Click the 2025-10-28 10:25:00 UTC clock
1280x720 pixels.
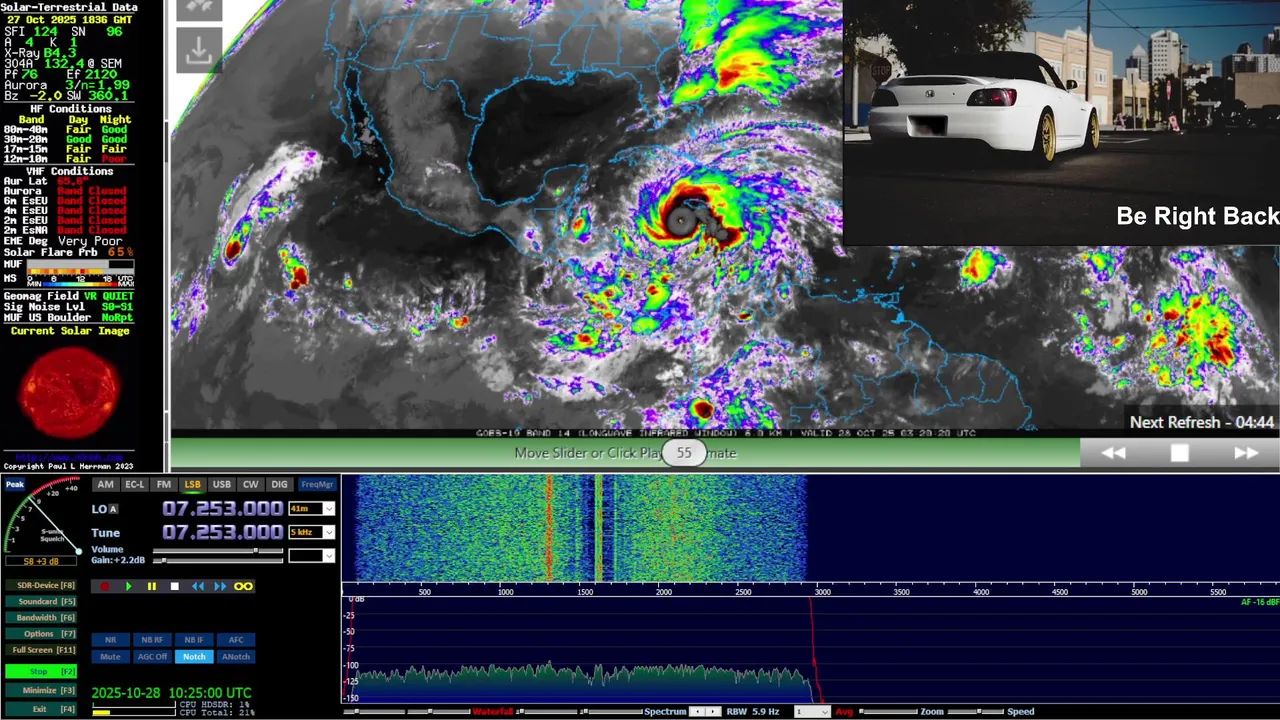(172, 693)
